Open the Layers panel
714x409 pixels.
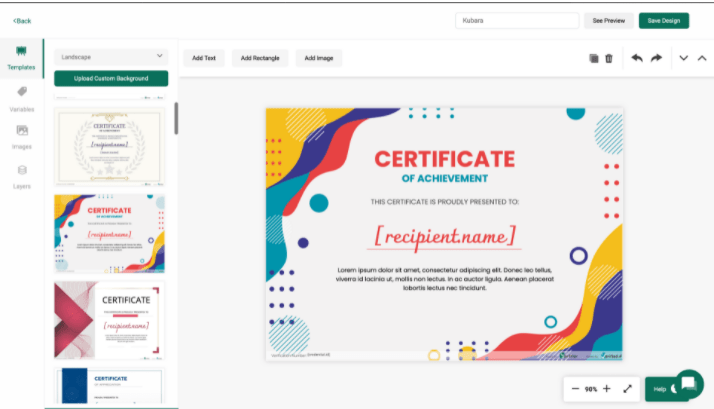pyautogui.click(x=21, y=176)
